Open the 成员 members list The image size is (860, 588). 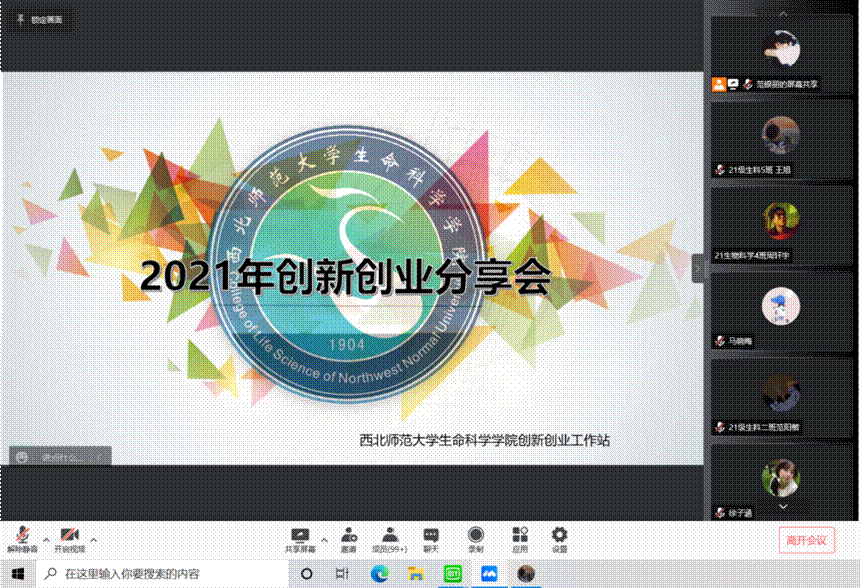[x=390, y=539]
